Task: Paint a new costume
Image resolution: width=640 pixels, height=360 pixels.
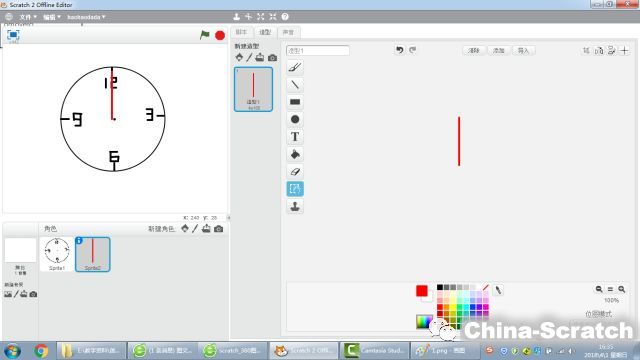Action: click(x=249, y=58)
